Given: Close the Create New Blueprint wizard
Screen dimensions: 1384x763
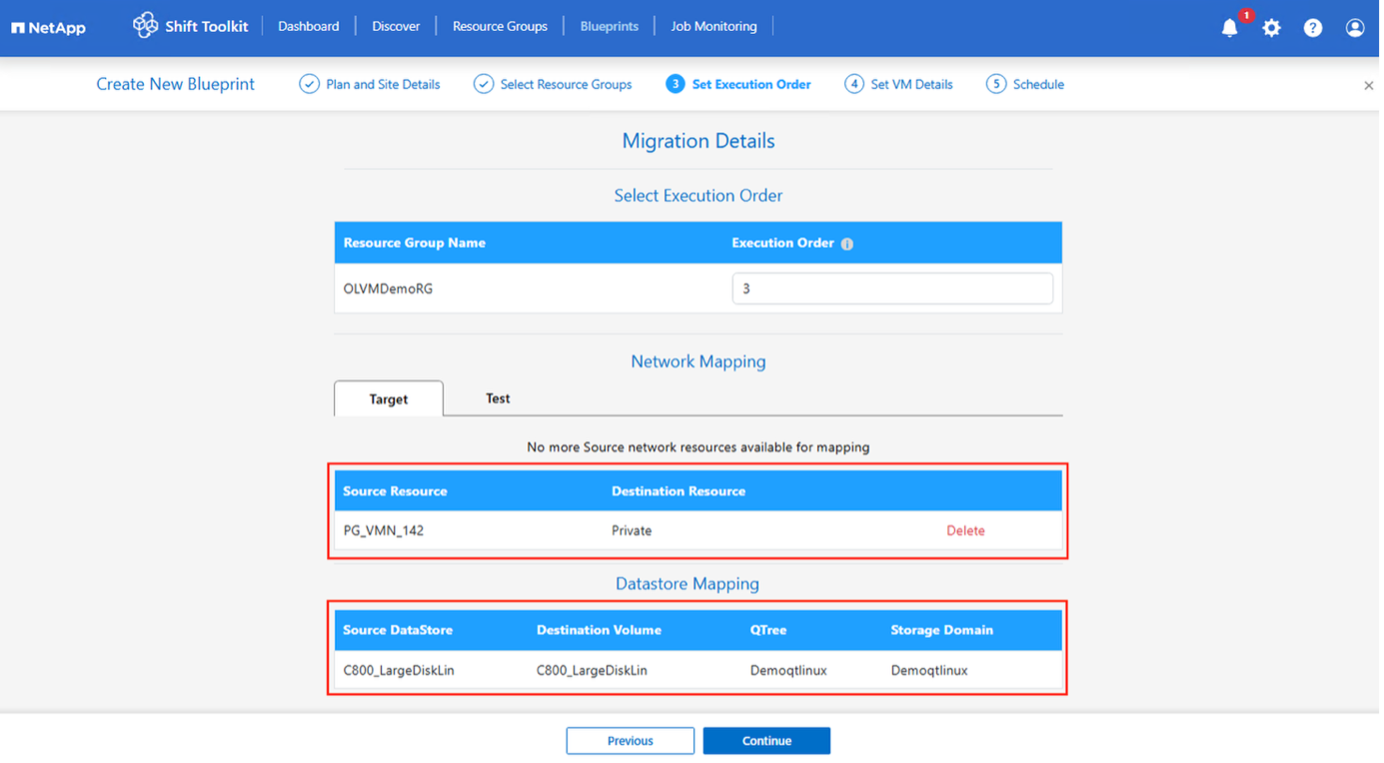Looking at the screenshot, I should pos(1368,86).
